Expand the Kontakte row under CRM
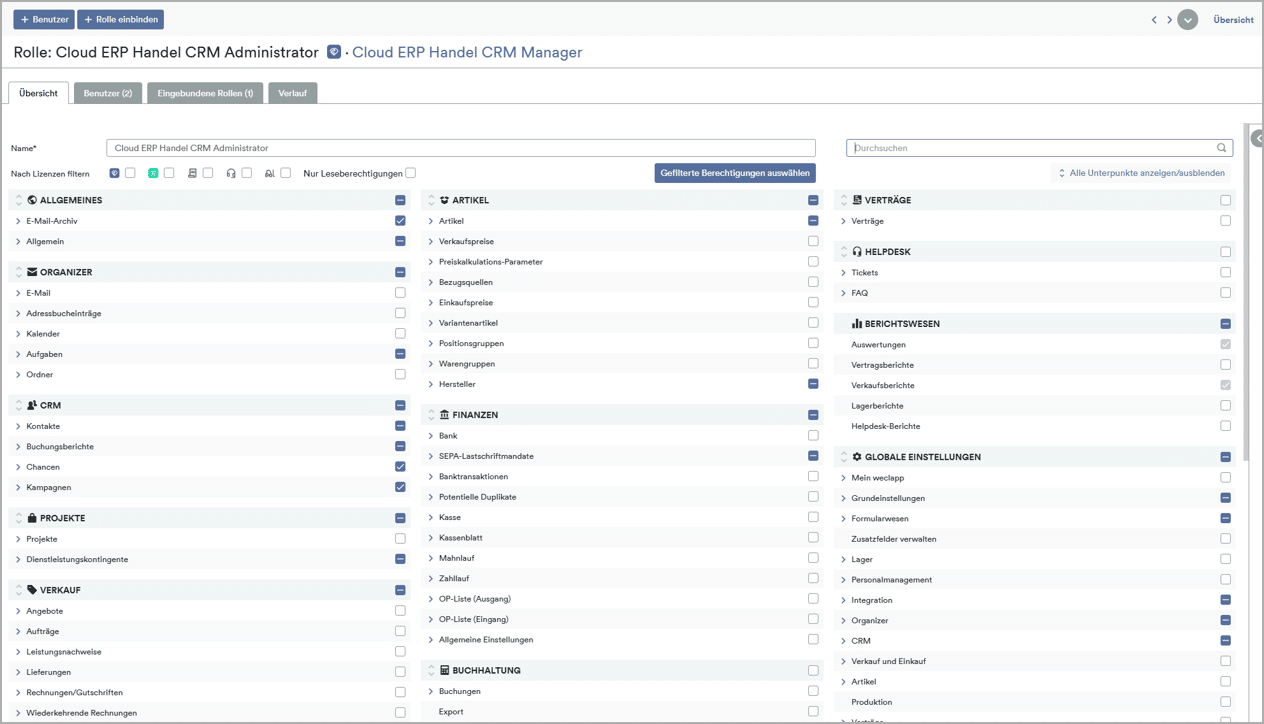 (18, 426)
